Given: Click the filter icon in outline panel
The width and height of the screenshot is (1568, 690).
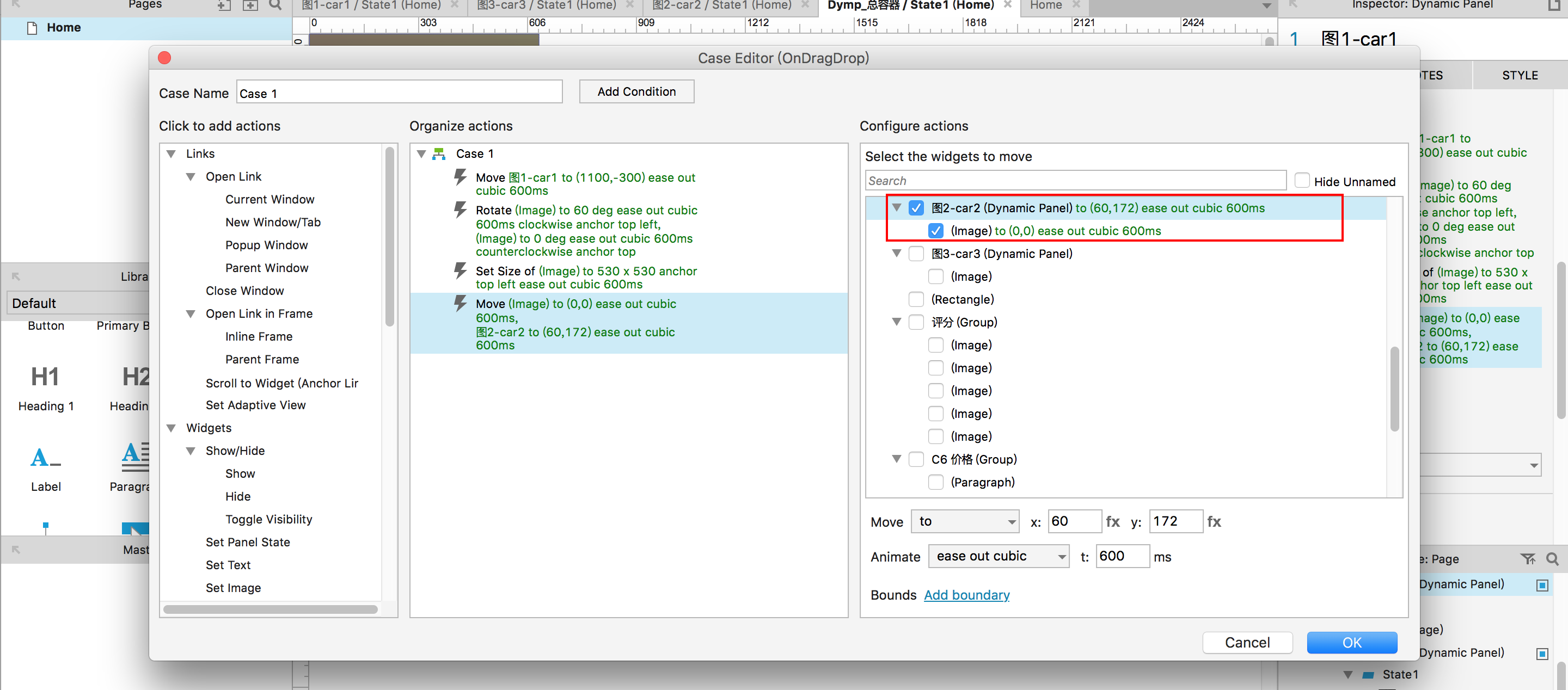Looking at the screenshot, I should tap(1527, 558).
